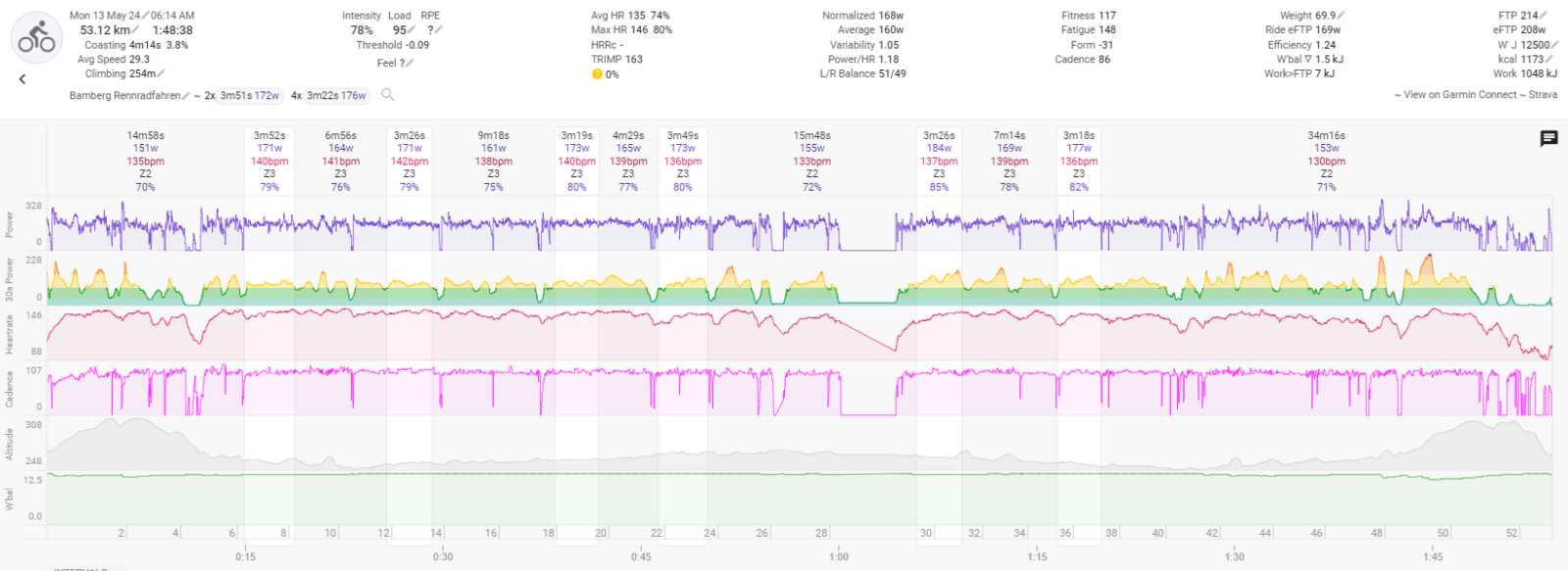Viewport: 1568px width, 571px height.
Task: Edit the Climbing 254m value pencil
Action: point(161,73)
